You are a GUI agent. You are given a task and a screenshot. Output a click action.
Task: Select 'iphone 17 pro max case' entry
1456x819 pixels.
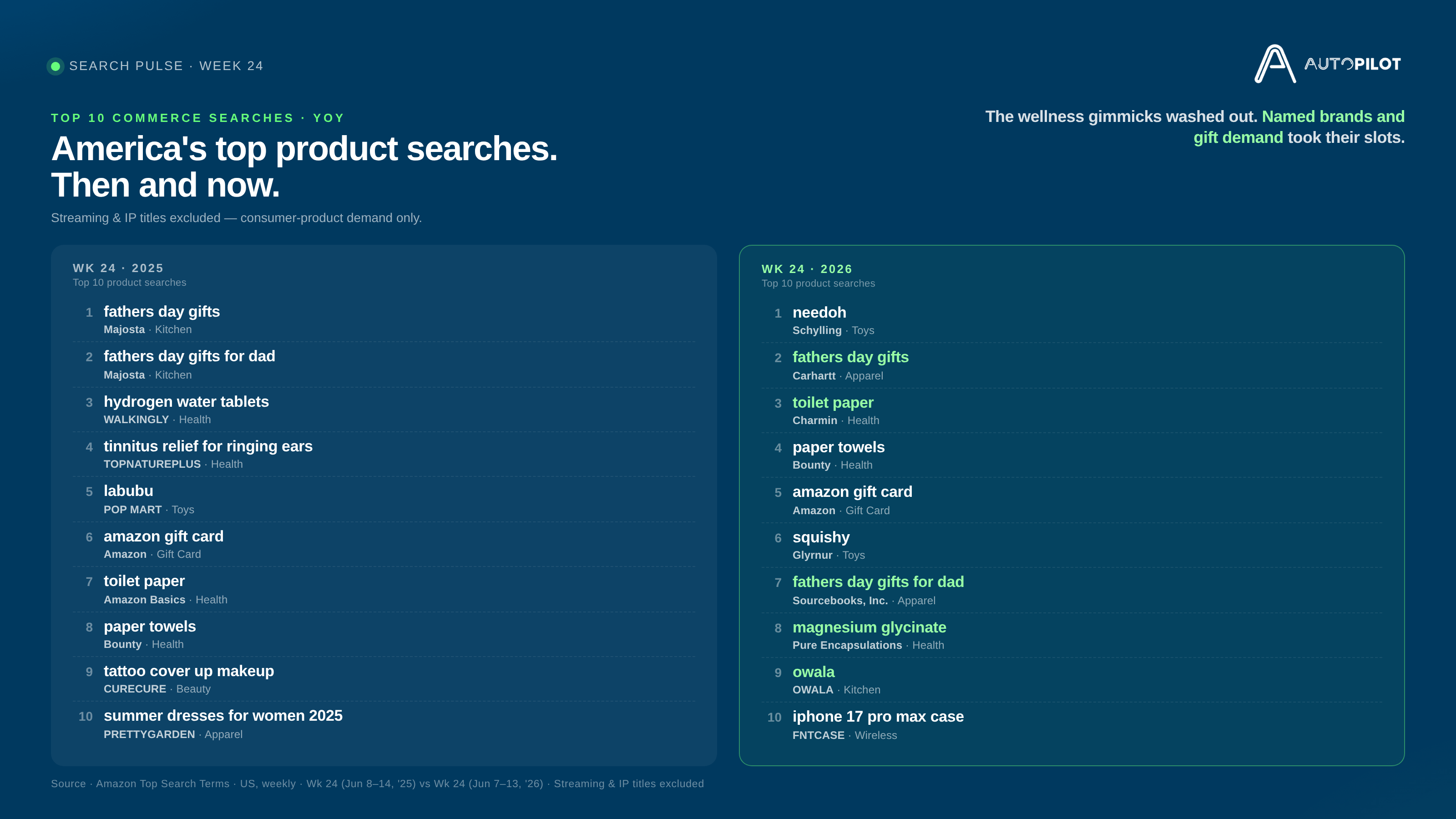[x=878, y=716]
